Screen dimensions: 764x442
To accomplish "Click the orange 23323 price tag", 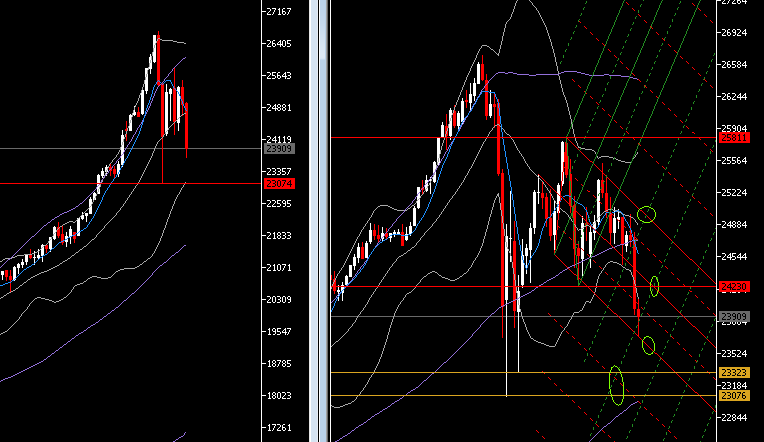I will click(x=734, y=372).
